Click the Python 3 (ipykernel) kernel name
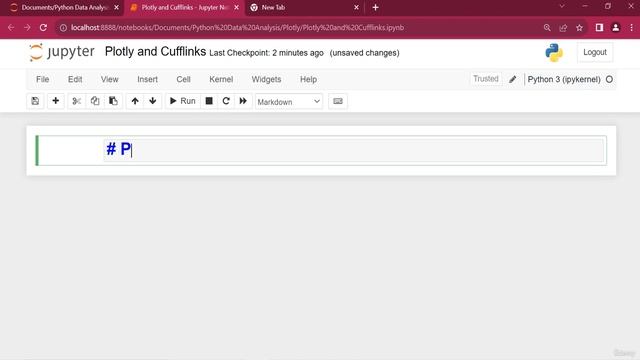 (x=564, y=80)
